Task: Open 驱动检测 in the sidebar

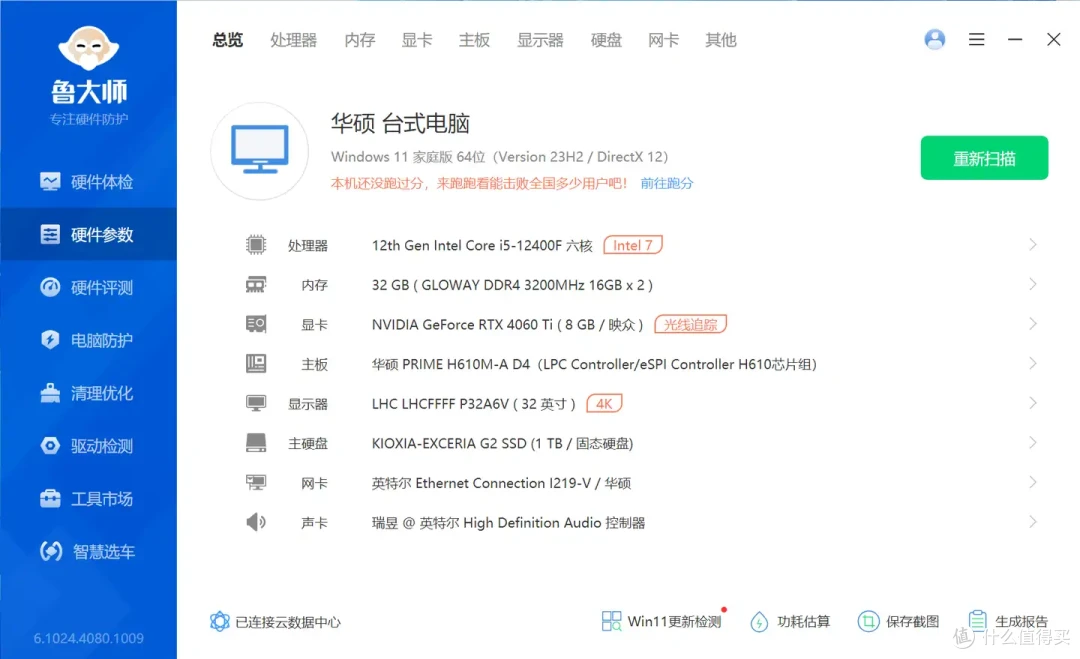Action: [88, 446]
